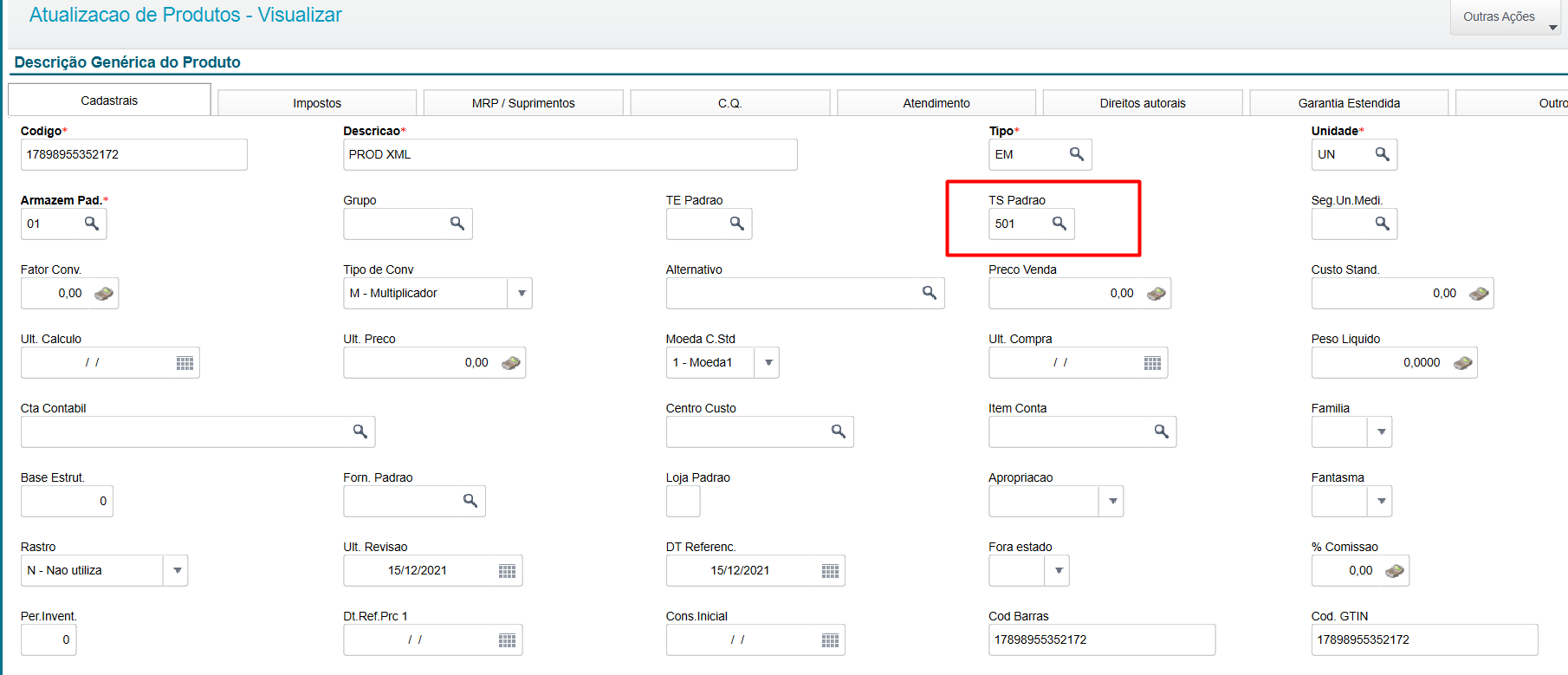This screenshot has width=1568, height=675.
Task: Expand the Rastro dropdown list
Action: point(177,571)
